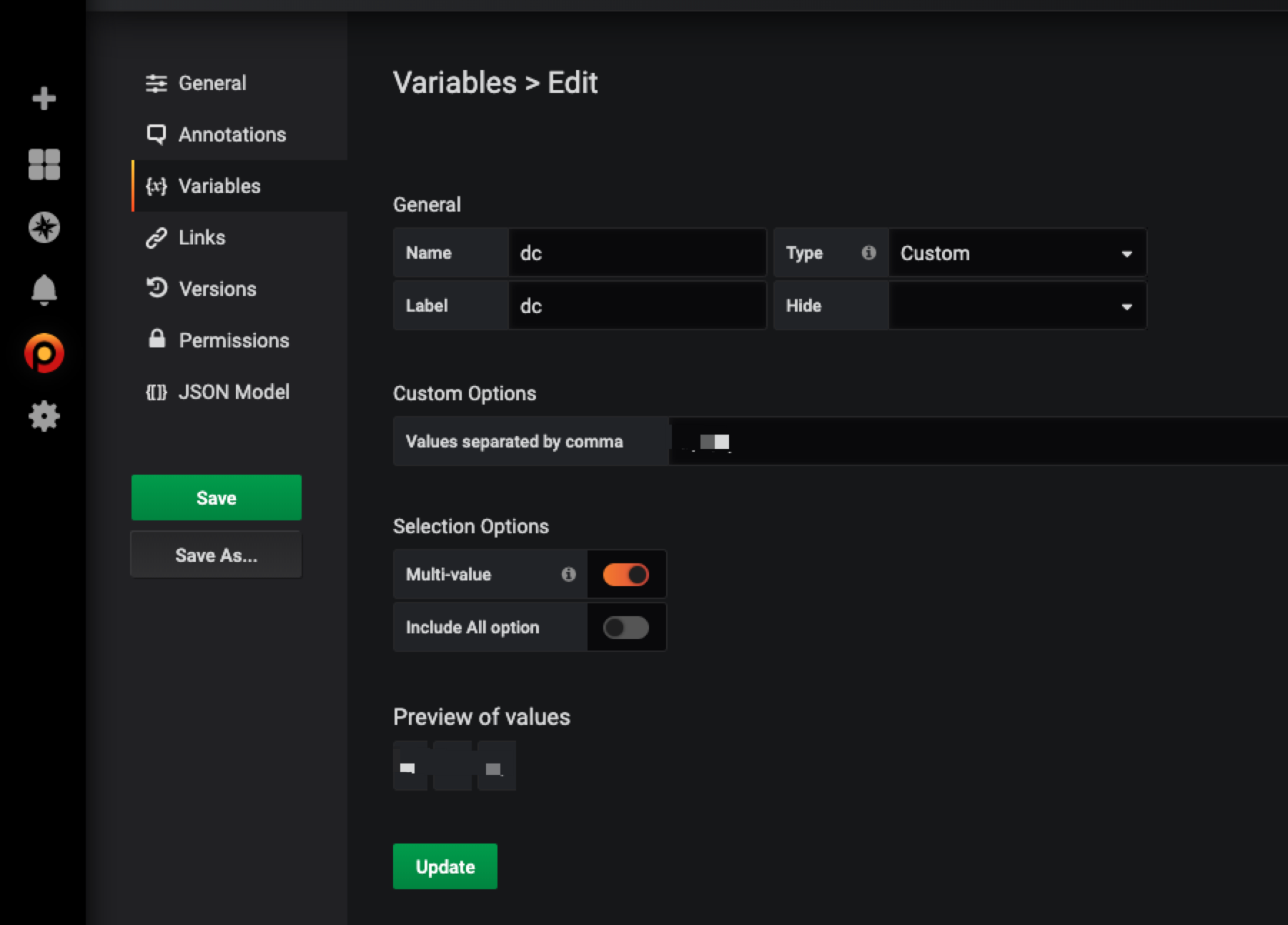The width and height of the screenshot is (1288, 925).
Task: Click the green Save button
Action: click(216, 497)
